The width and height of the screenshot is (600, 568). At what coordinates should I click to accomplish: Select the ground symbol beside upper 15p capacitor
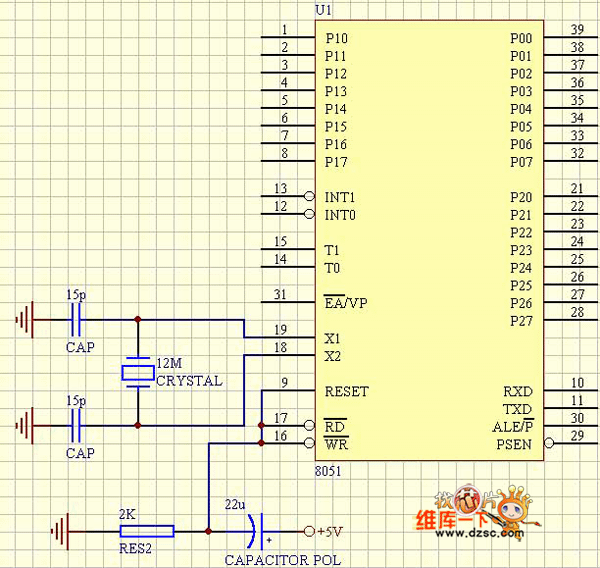click(x=24, y=320)
